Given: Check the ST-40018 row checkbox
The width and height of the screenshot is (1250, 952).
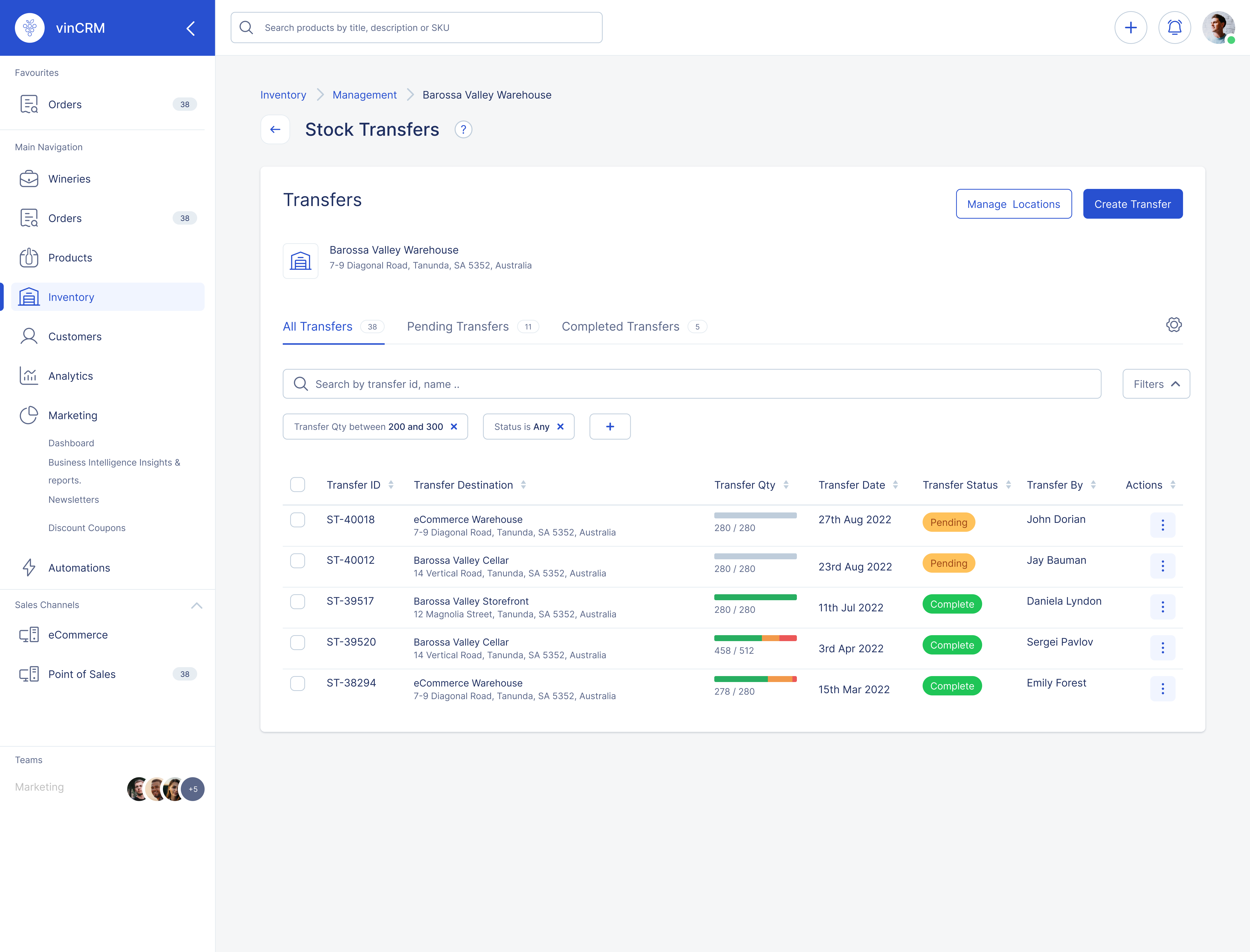Looking at the screenshot, I should click(x=298, y=520).
